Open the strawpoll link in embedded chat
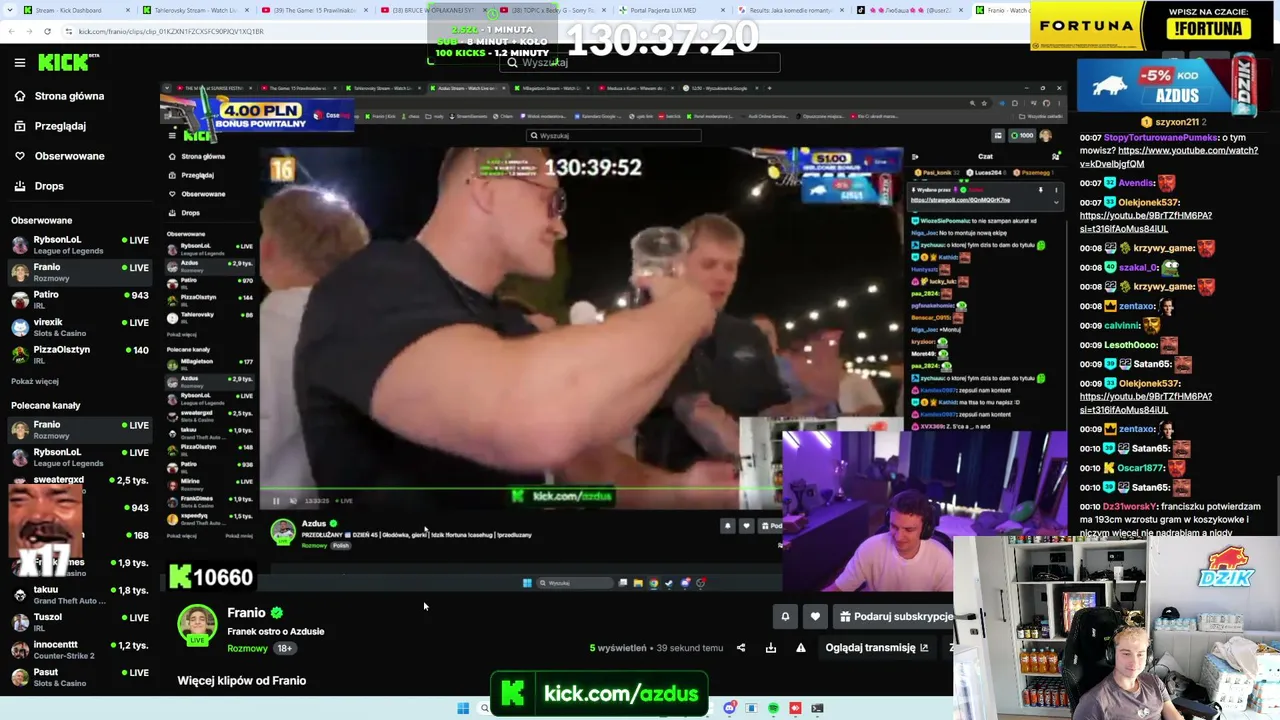Viewport: 1280px width, 720px height. [x=959, y=200]
